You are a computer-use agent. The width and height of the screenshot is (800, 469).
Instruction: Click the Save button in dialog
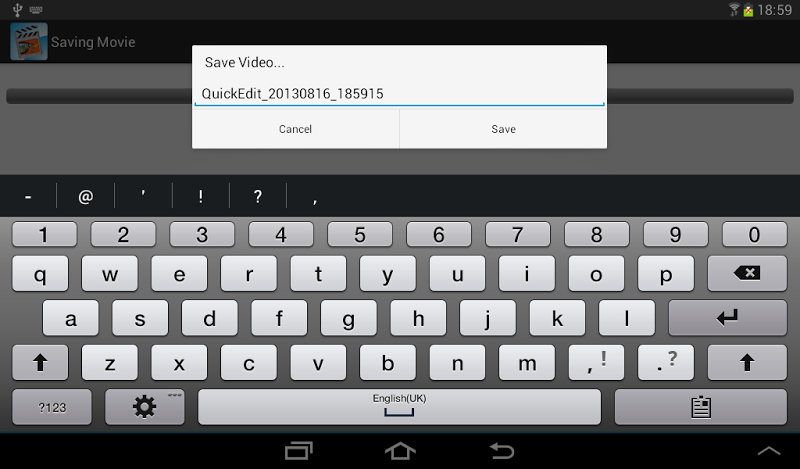click(x=504, y=129)
